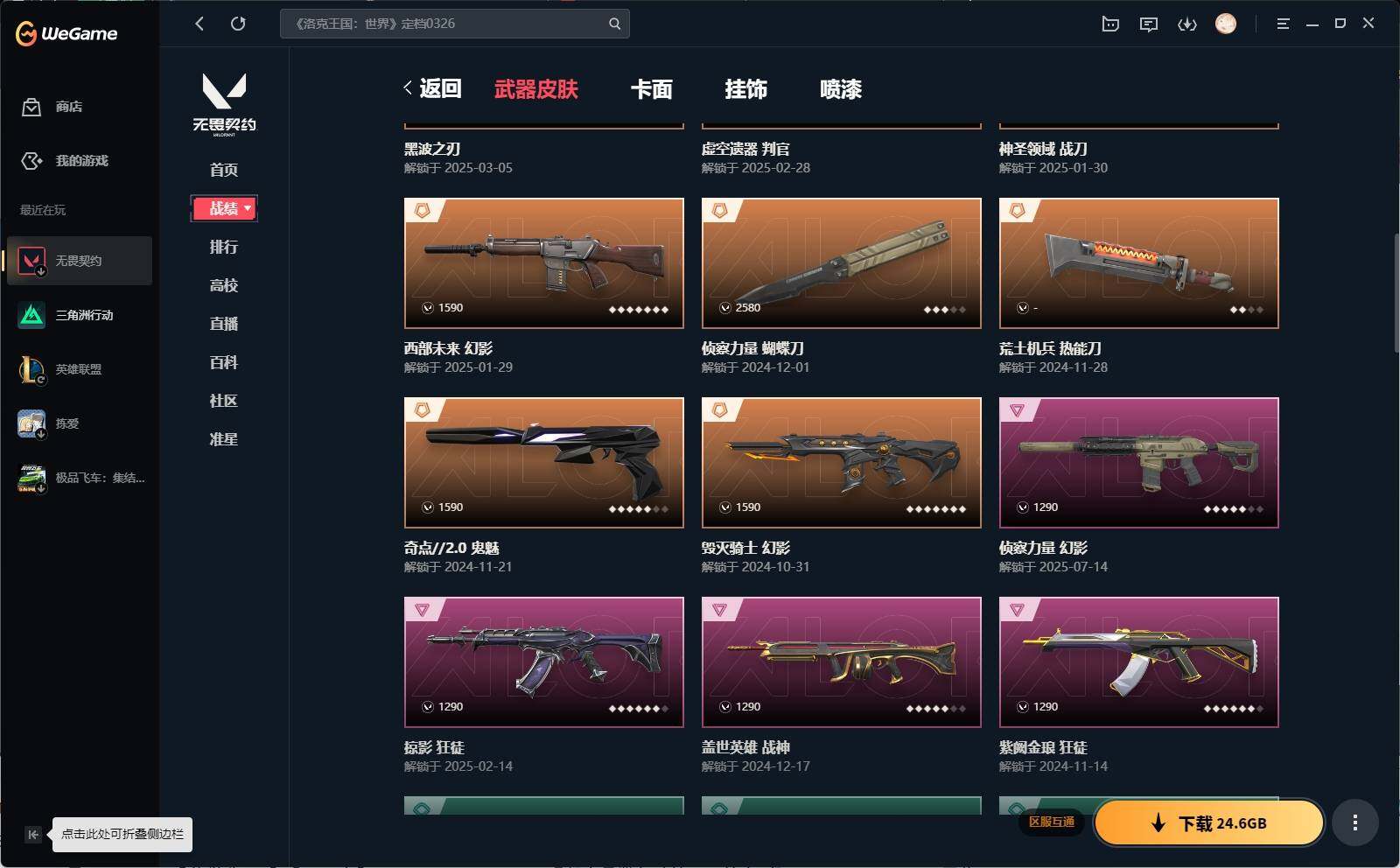The image size is (1400, 868).
Task: Open the messages chat icon
Action: coord(1149,24)
